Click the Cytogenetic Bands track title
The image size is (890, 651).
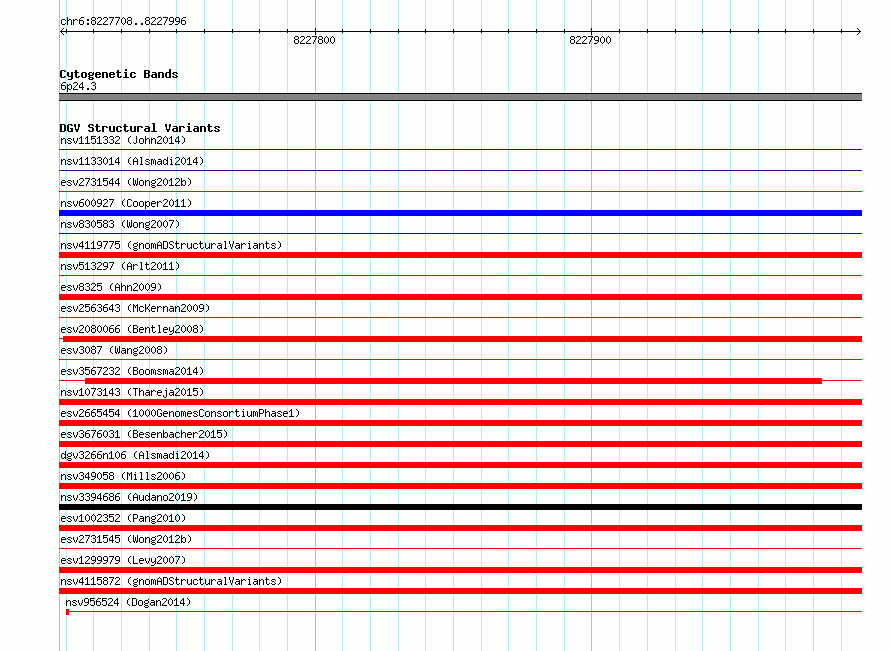[119, 74]
